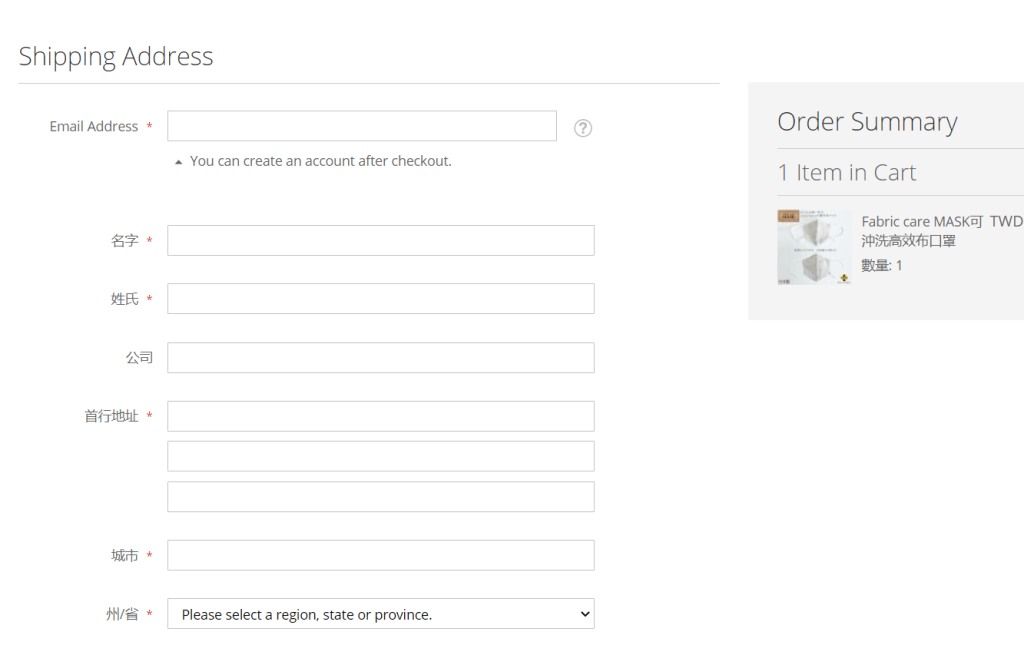Image resolution: width=1024 pixels, height=645 pixels.
Task: Select the third street address line
Action: tap(380, 497)
